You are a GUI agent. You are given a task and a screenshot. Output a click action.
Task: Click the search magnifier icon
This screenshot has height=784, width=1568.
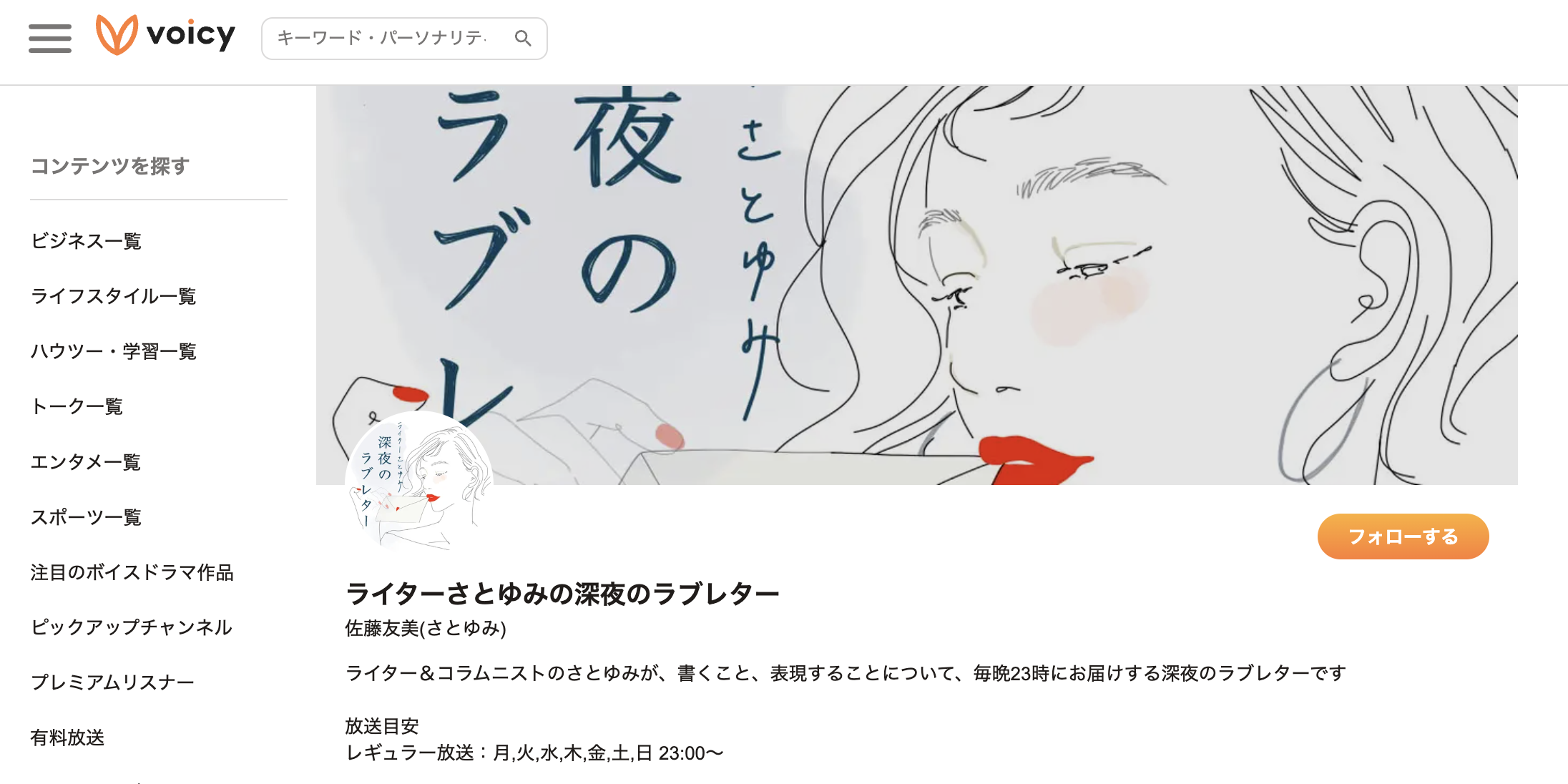tap(523, 39)
